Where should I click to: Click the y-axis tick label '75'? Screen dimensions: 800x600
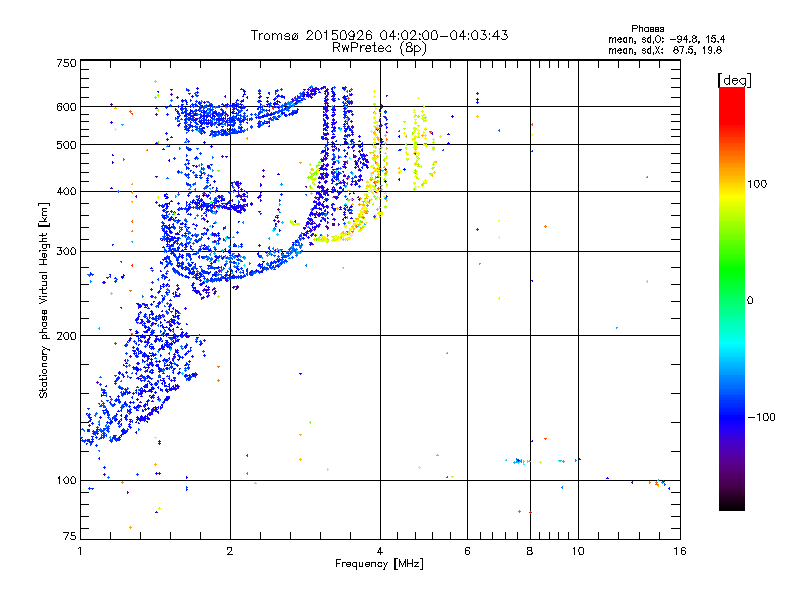click(x=70, y=536)
